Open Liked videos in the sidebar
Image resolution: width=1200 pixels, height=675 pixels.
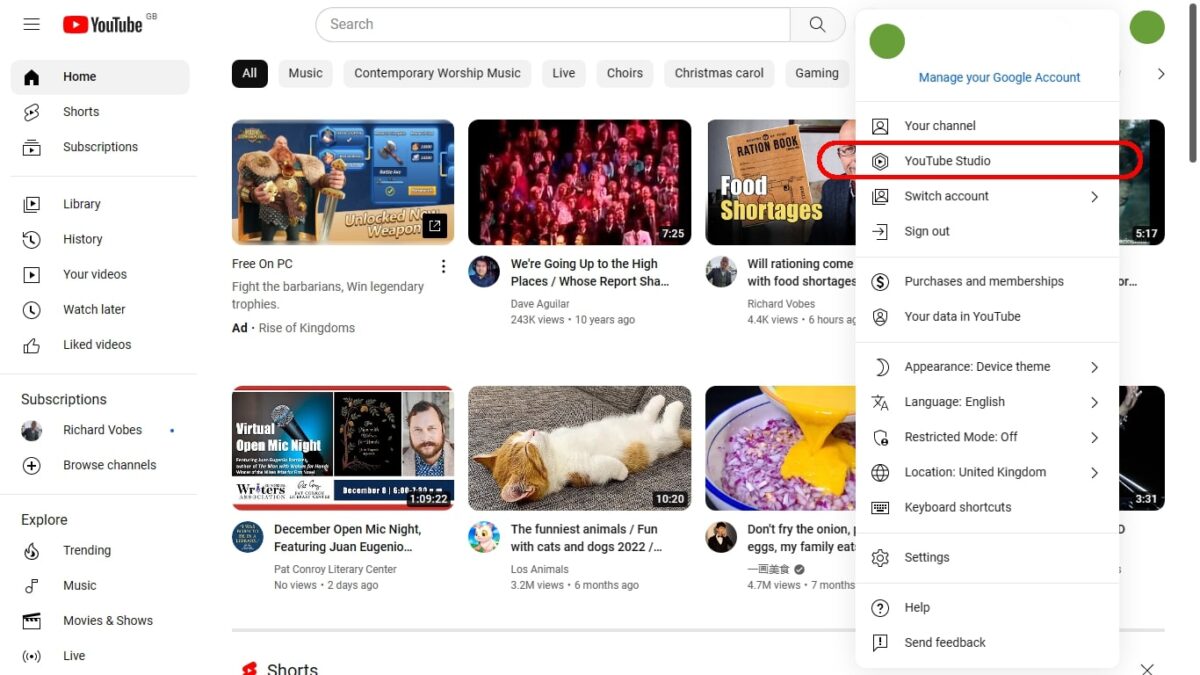point(100,344)
